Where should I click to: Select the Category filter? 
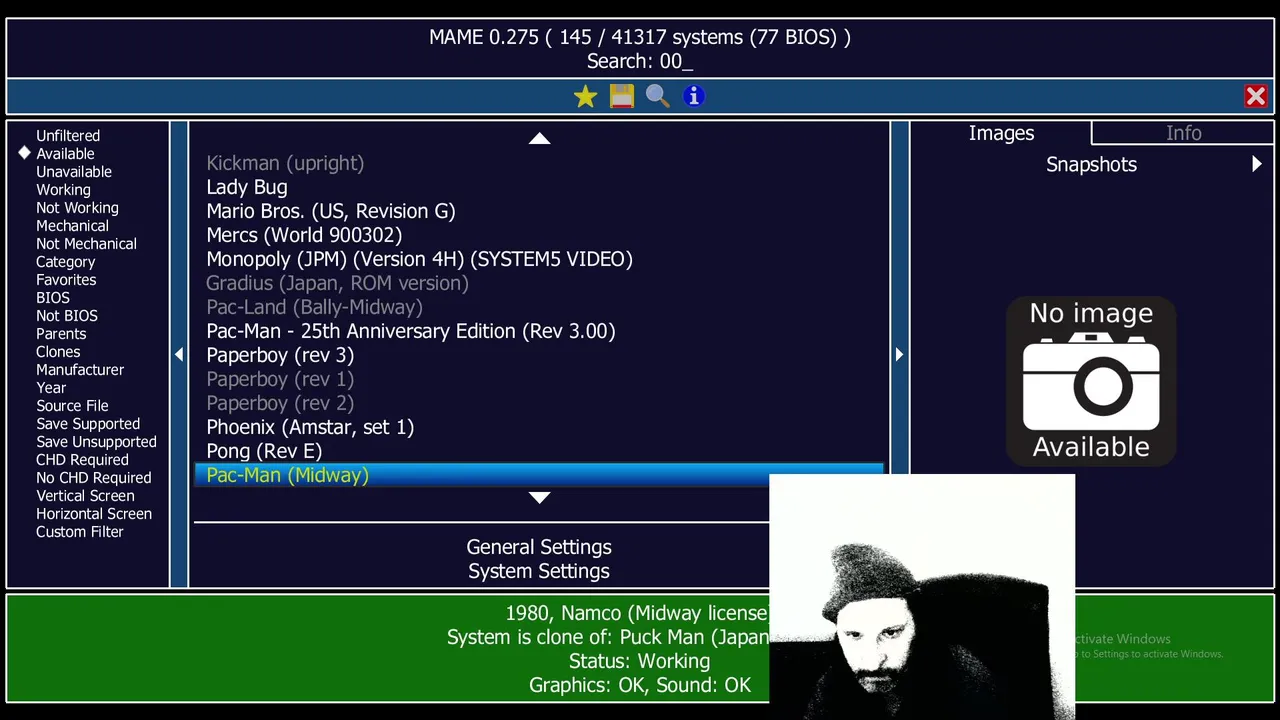(x=65, y=262)
